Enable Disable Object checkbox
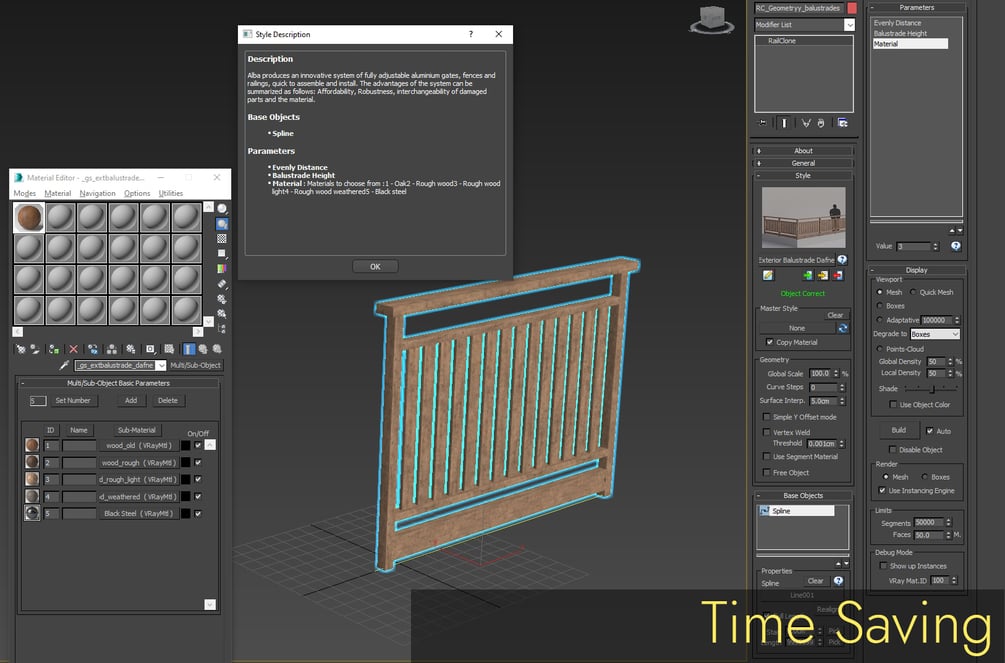This screenshot has height=663, width=1005. 893,449
